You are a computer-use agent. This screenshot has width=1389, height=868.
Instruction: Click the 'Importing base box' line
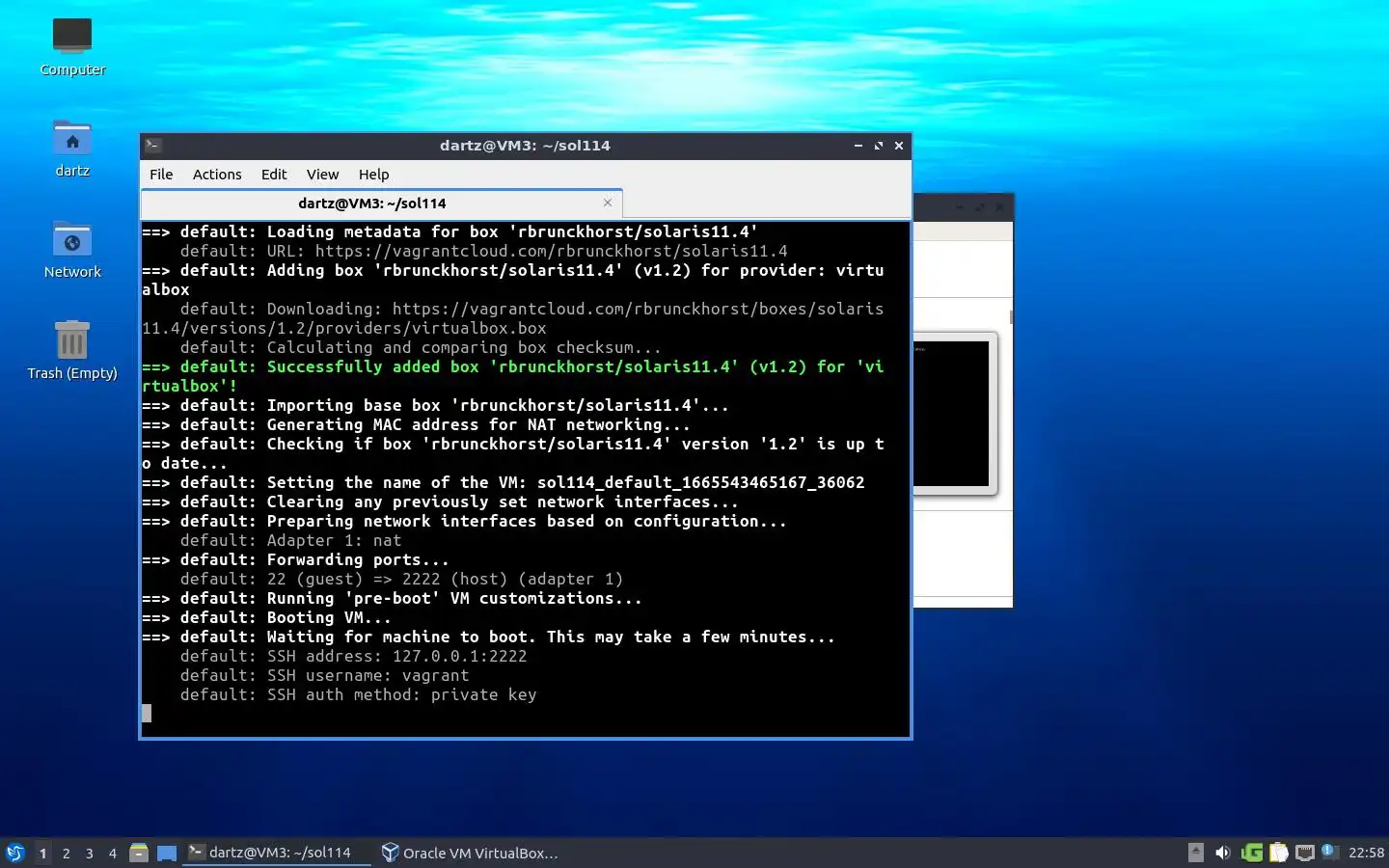435,405
